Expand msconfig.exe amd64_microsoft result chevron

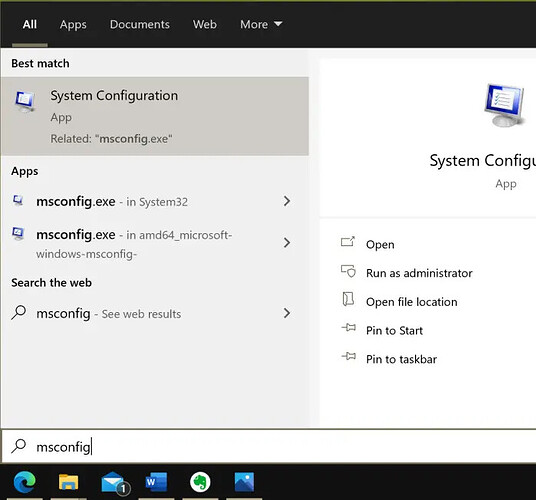[x=287, y=243]
